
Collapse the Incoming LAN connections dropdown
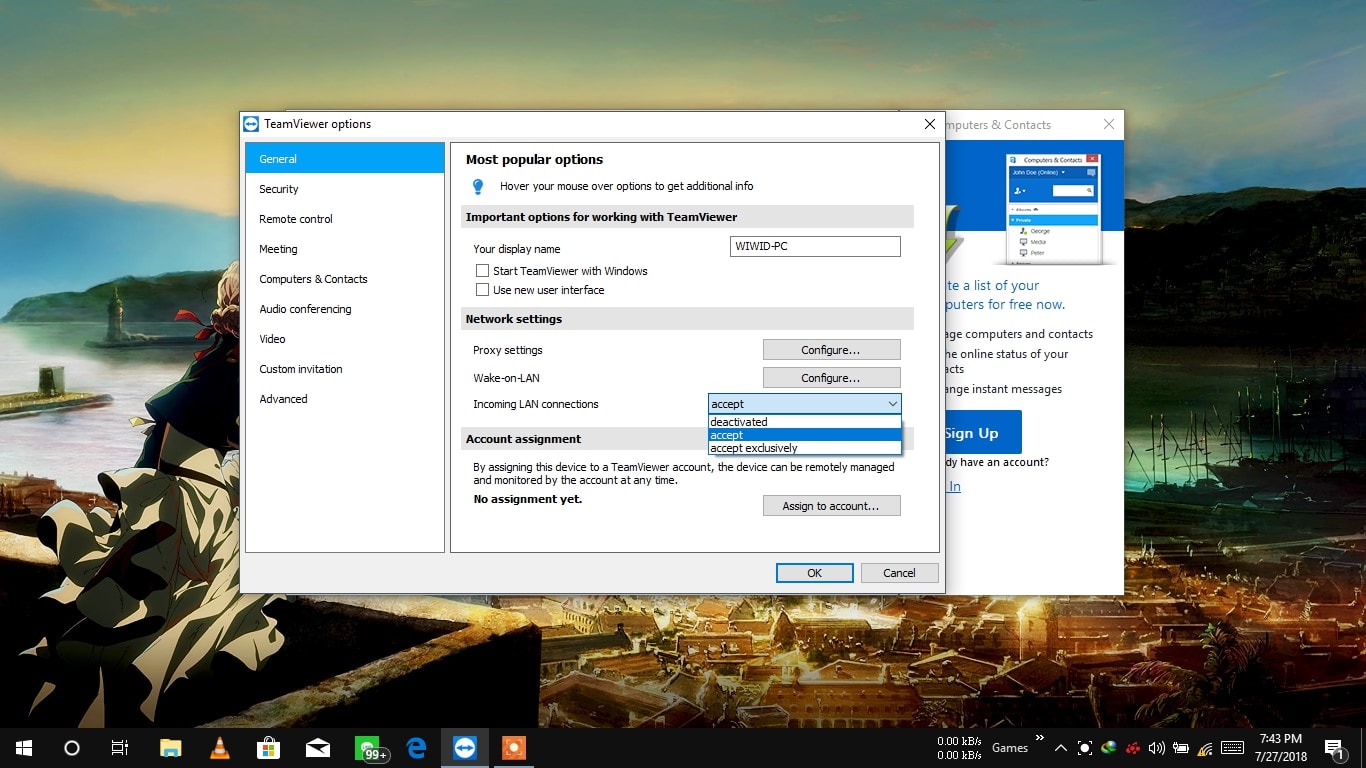(892, 404)
